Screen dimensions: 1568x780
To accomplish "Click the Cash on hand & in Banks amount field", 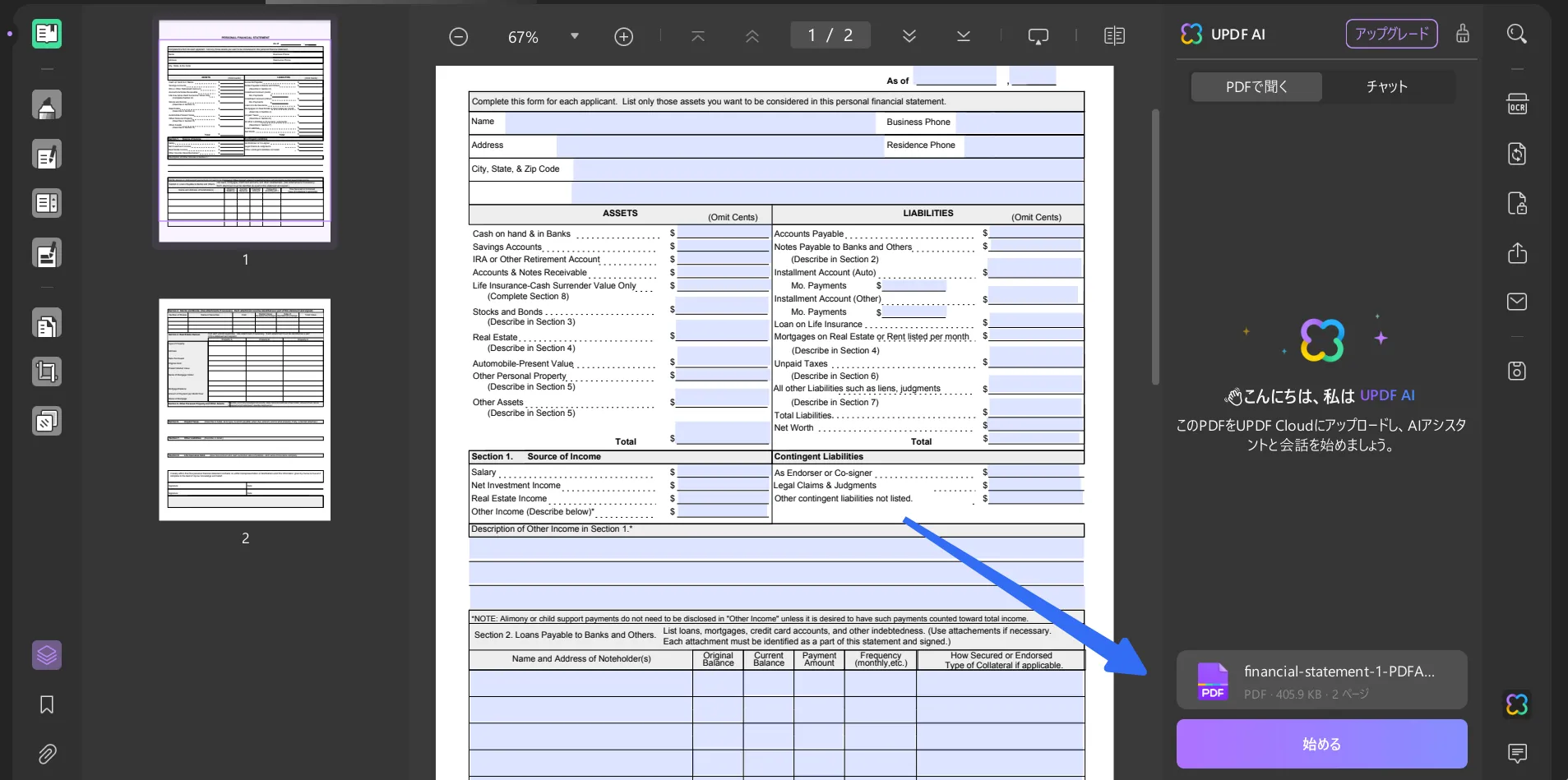I will tap(723, 233).
